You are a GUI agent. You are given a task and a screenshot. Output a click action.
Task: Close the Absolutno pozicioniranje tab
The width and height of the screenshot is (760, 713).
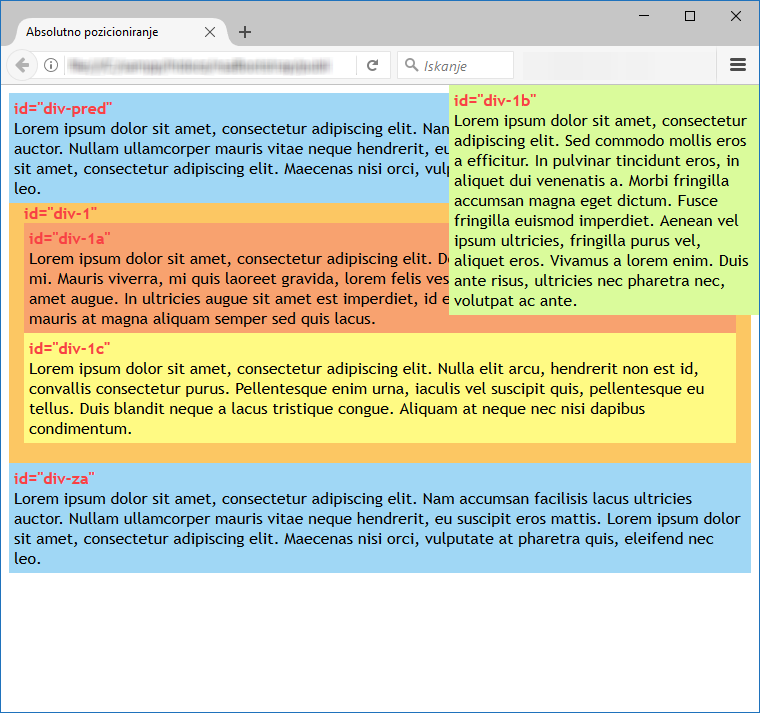click(x=210, y=32)
